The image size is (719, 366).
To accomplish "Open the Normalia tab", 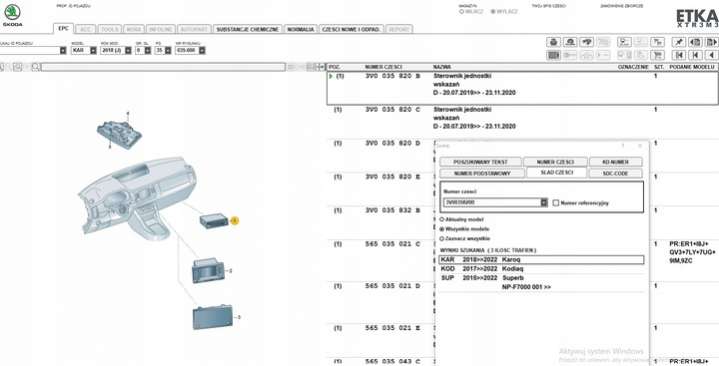I will tap(301, 29).
